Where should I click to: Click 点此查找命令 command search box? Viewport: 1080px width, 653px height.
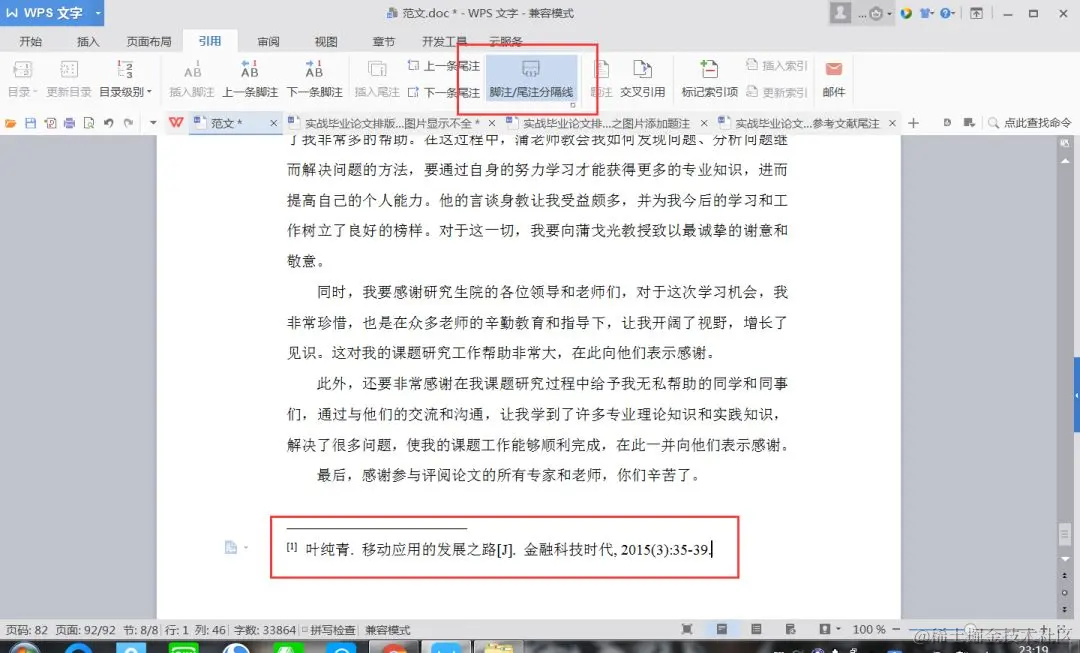tap(1030, 123)
